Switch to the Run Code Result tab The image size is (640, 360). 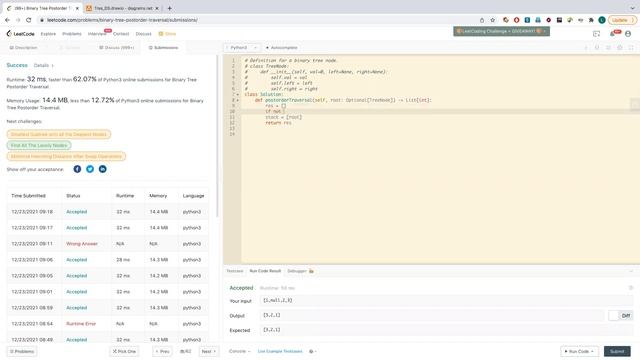point(265,271)
